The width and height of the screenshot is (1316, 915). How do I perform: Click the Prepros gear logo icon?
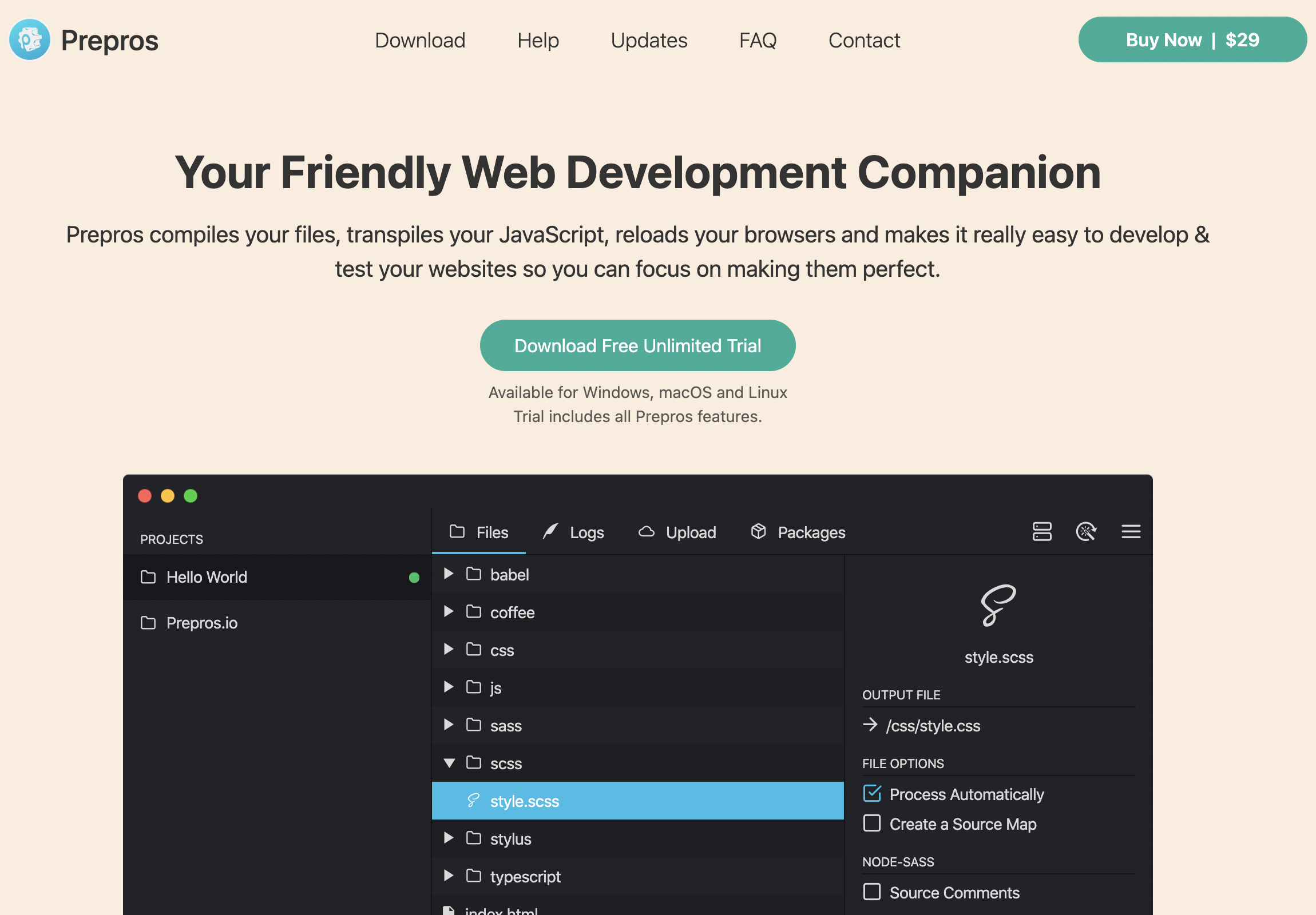pos(30,39)
